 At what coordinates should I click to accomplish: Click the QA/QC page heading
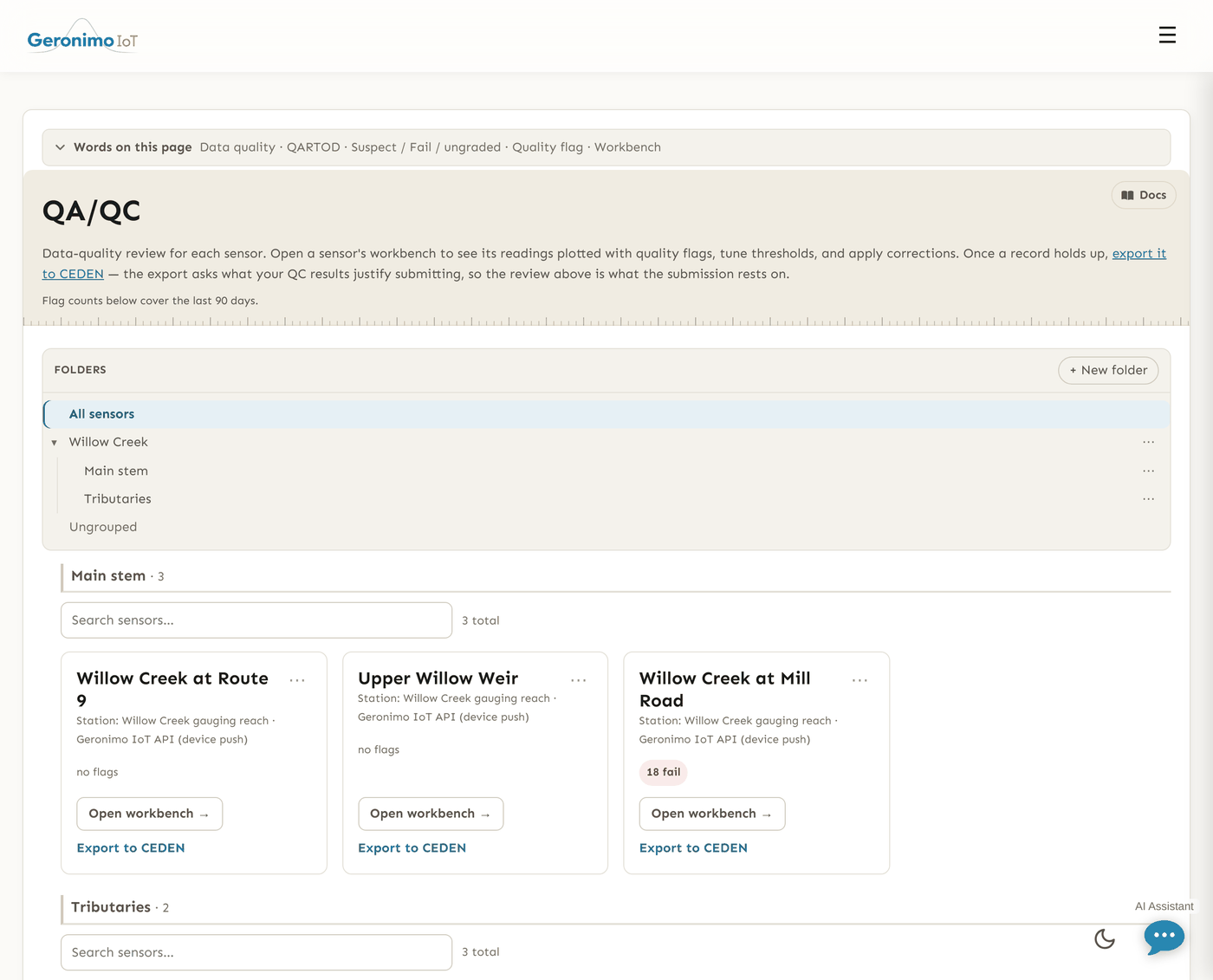click(x=91, y=211)
